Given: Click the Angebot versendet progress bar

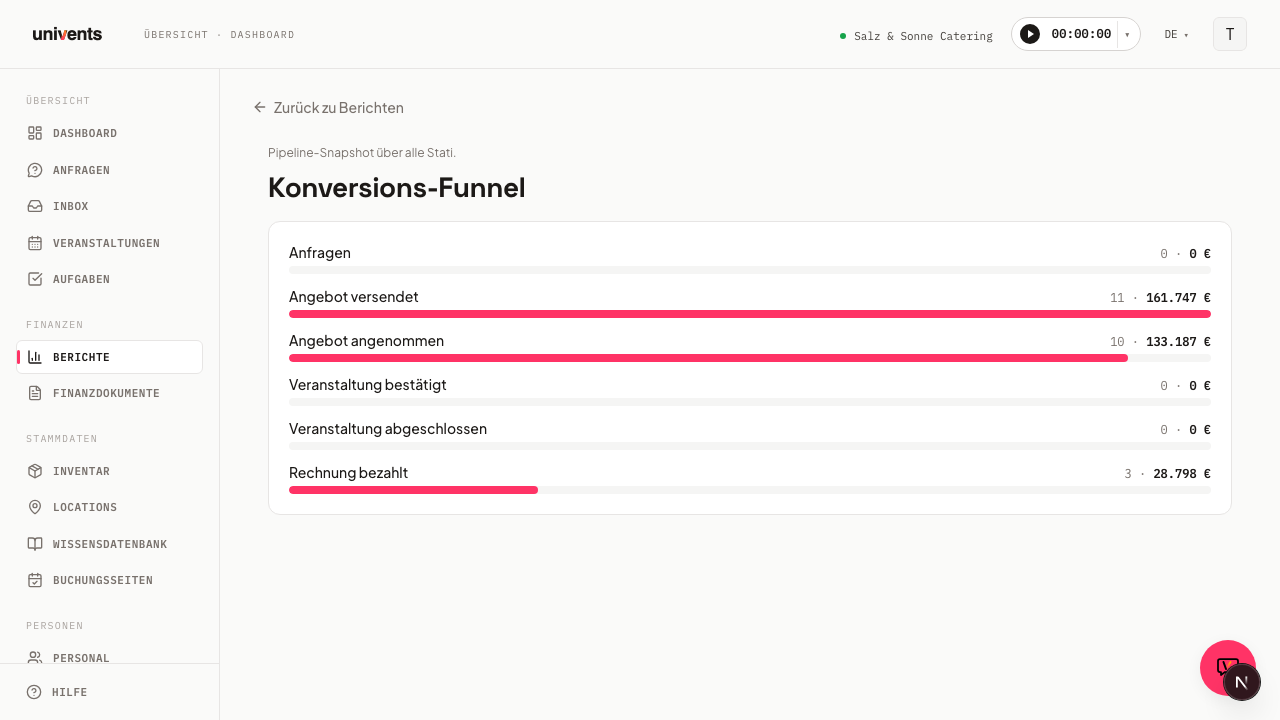Looking at the screenshot, I should point(750,314).
